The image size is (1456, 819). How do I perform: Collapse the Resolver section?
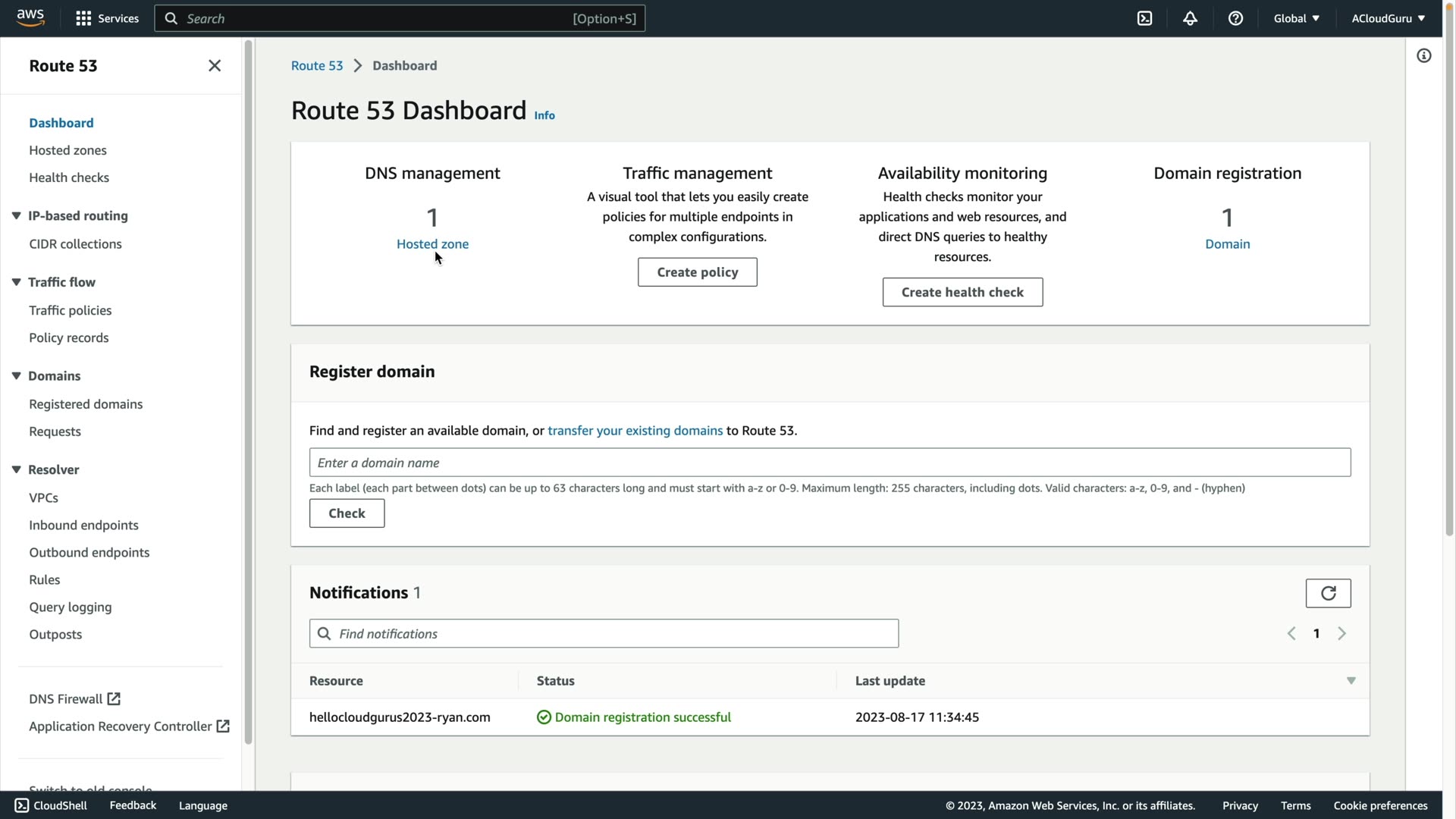pos(16,470)
